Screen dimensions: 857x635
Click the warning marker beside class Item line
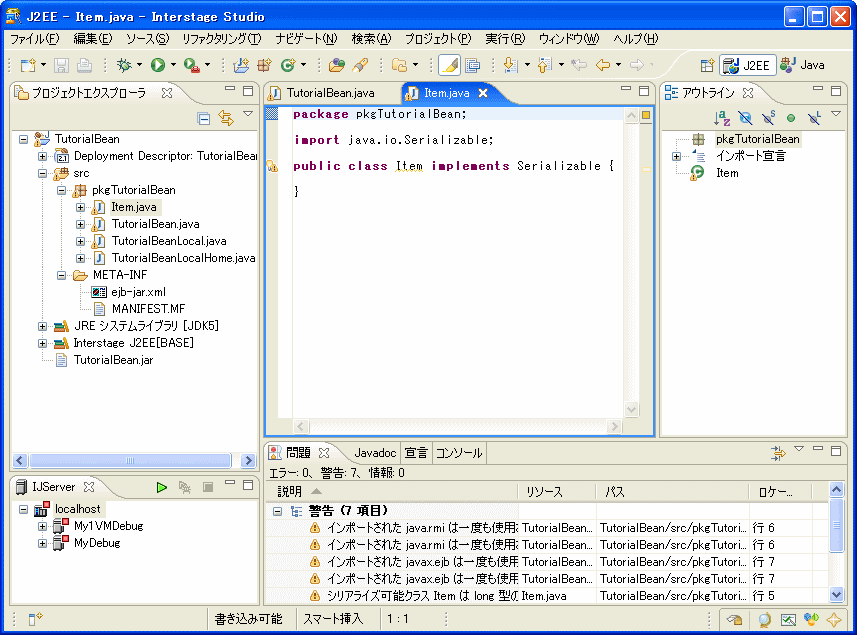(x=272, y=166)
